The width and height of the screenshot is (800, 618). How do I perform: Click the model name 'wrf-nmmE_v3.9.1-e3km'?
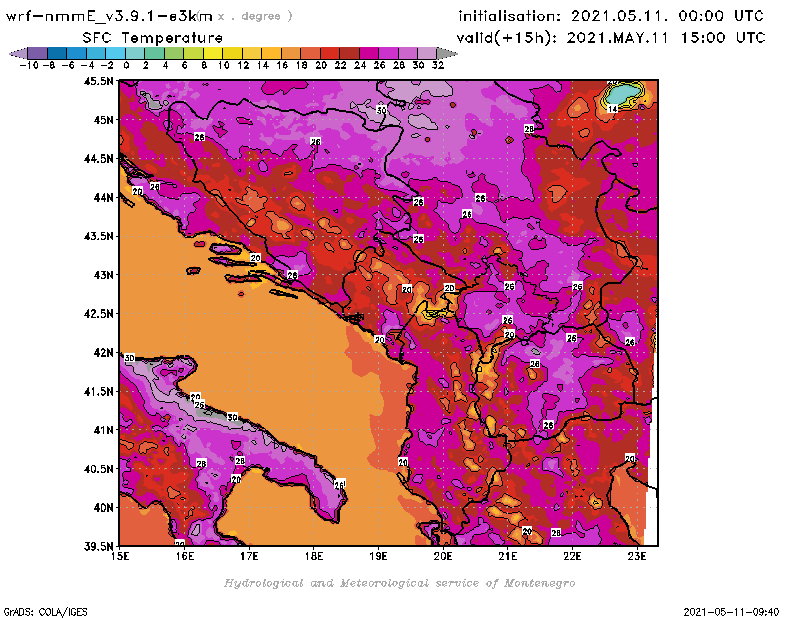pos(109,17)
